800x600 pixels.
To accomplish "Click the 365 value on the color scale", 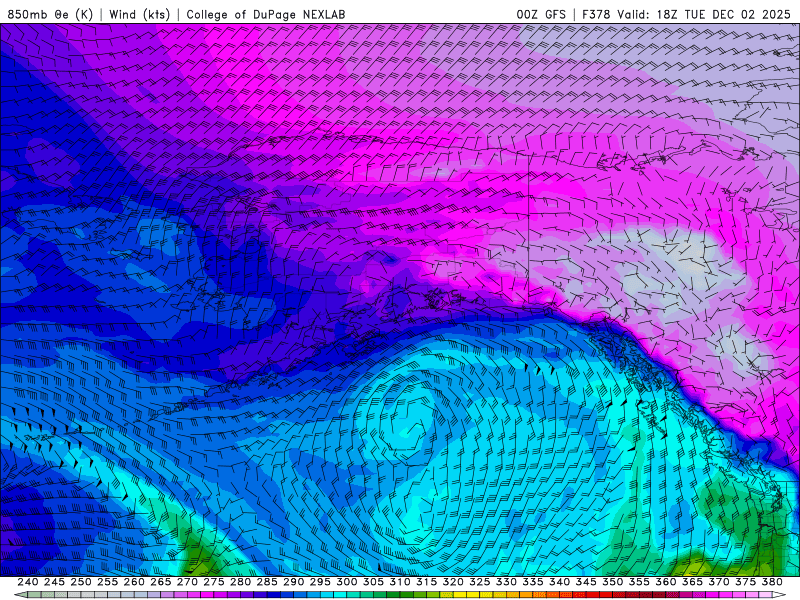I will pyautogui.click(x=692, y=582).
